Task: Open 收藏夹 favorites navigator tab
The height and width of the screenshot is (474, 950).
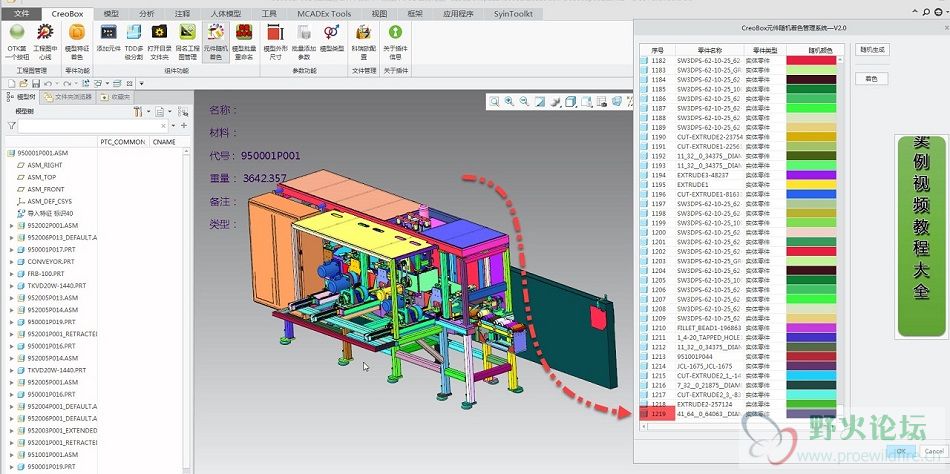Action: pyautogui.click(x=114, y=97)
